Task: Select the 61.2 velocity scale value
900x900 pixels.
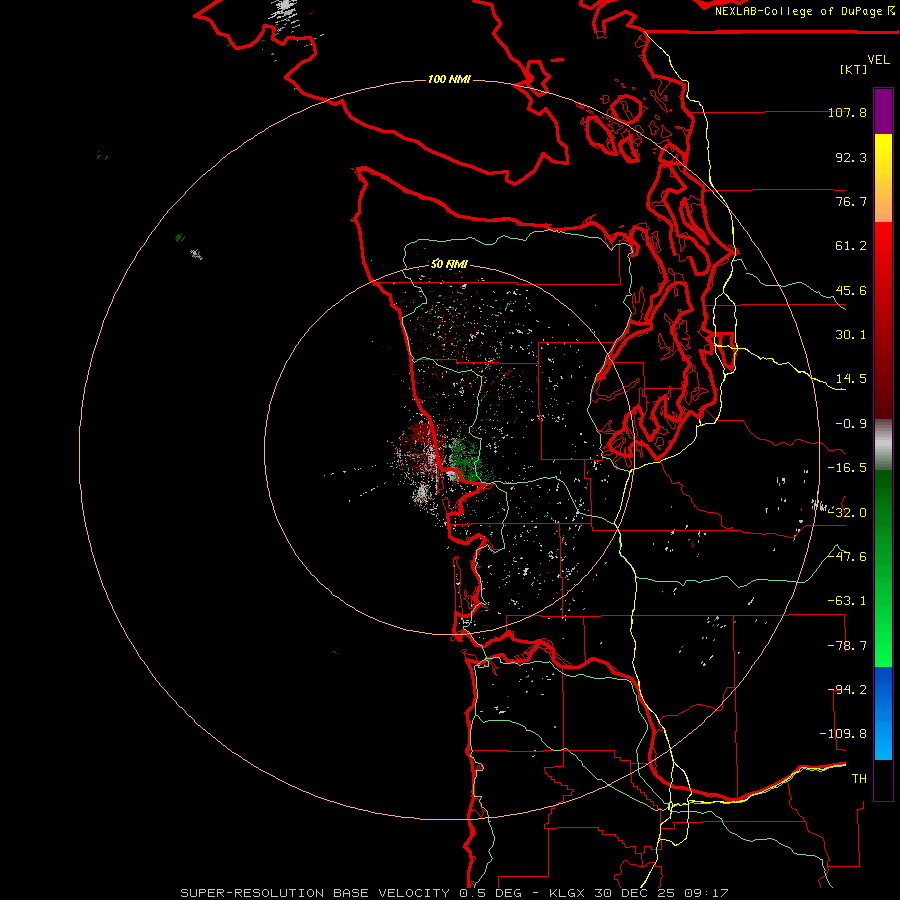Action: [x=851, y=246]
